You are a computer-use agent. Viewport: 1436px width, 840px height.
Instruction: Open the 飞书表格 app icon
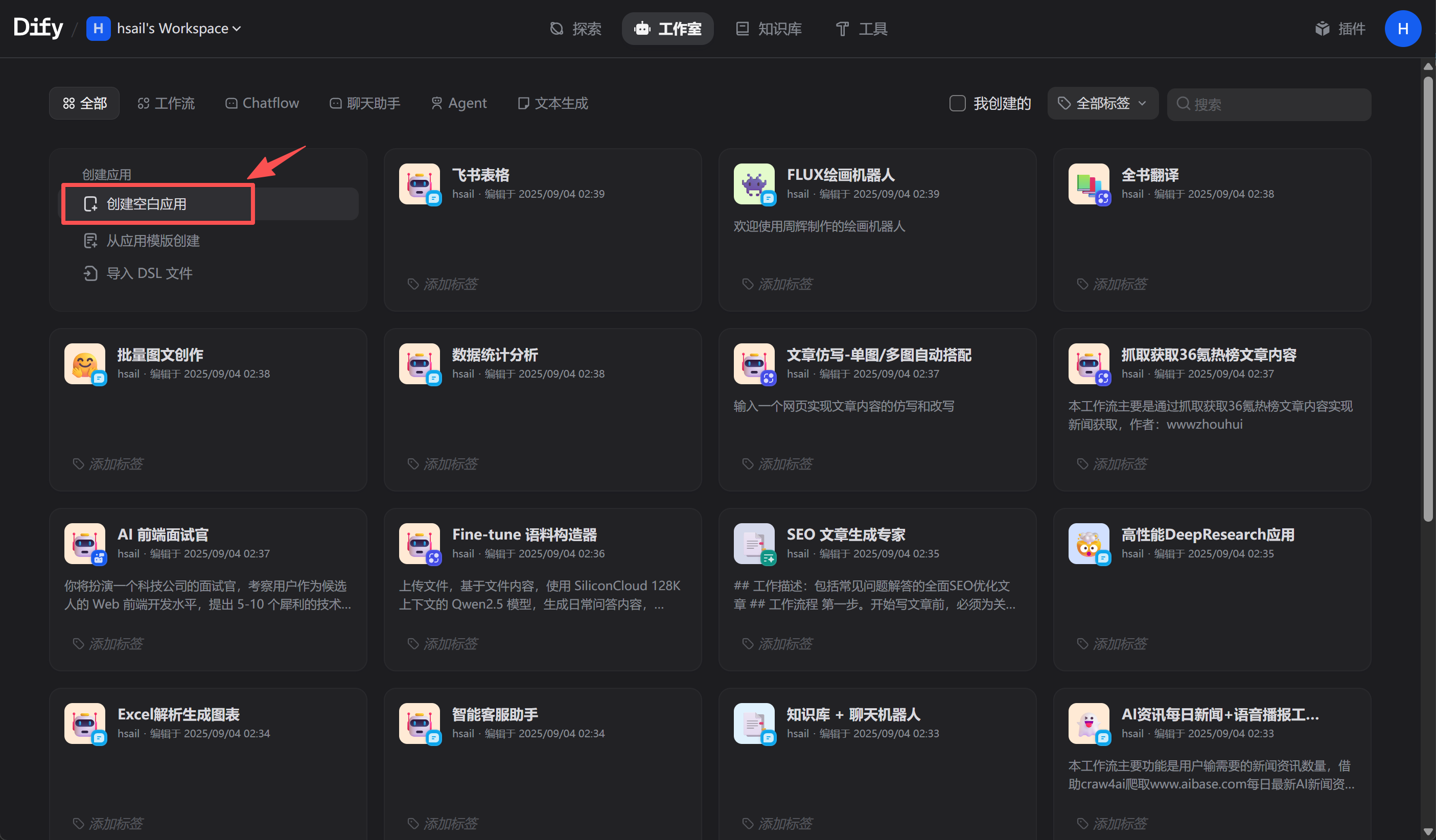click(x=420, y=184)
